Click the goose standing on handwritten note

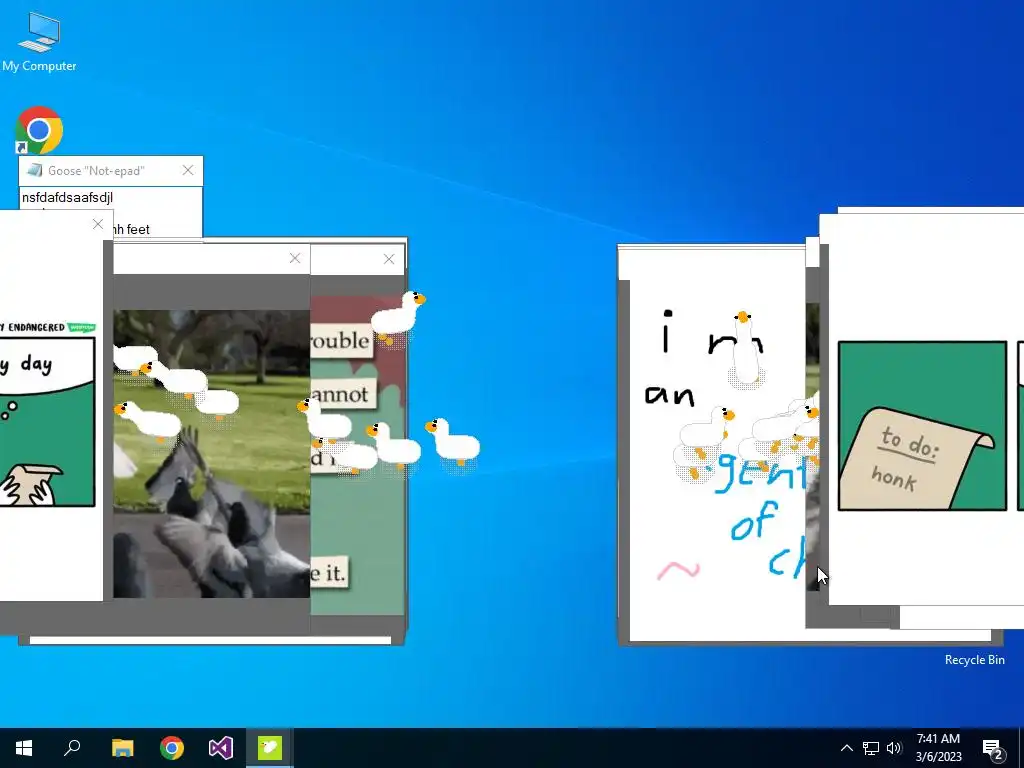744,351
